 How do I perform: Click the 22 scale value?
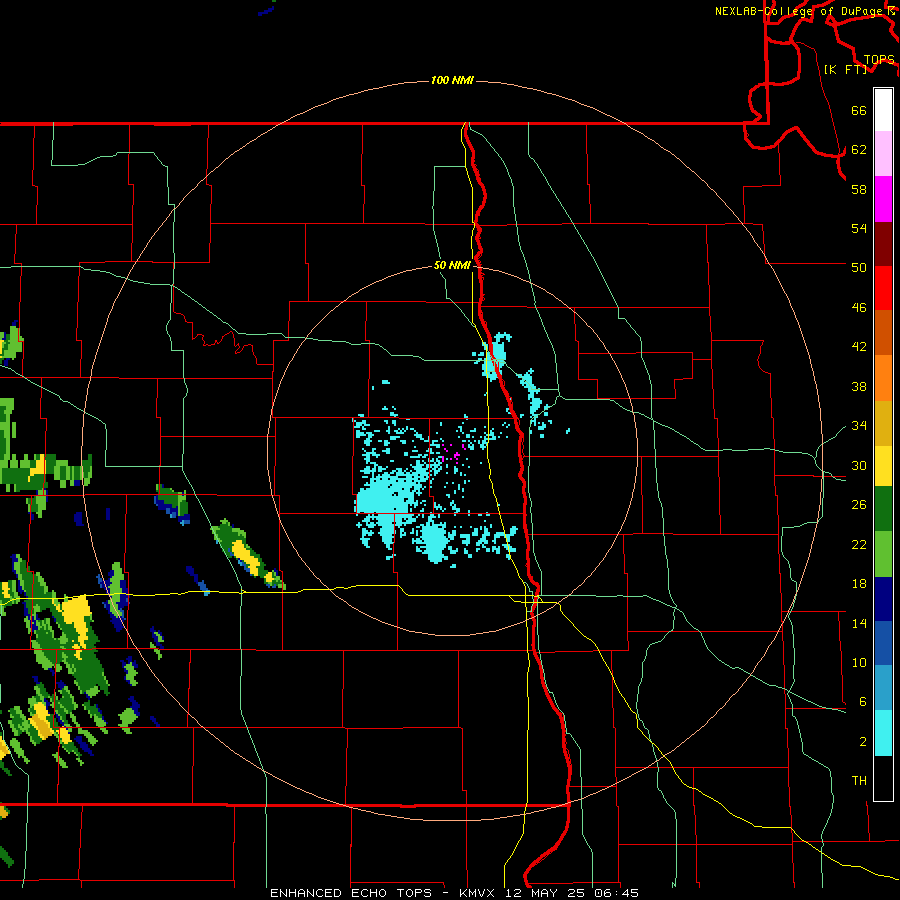[859, 544]
